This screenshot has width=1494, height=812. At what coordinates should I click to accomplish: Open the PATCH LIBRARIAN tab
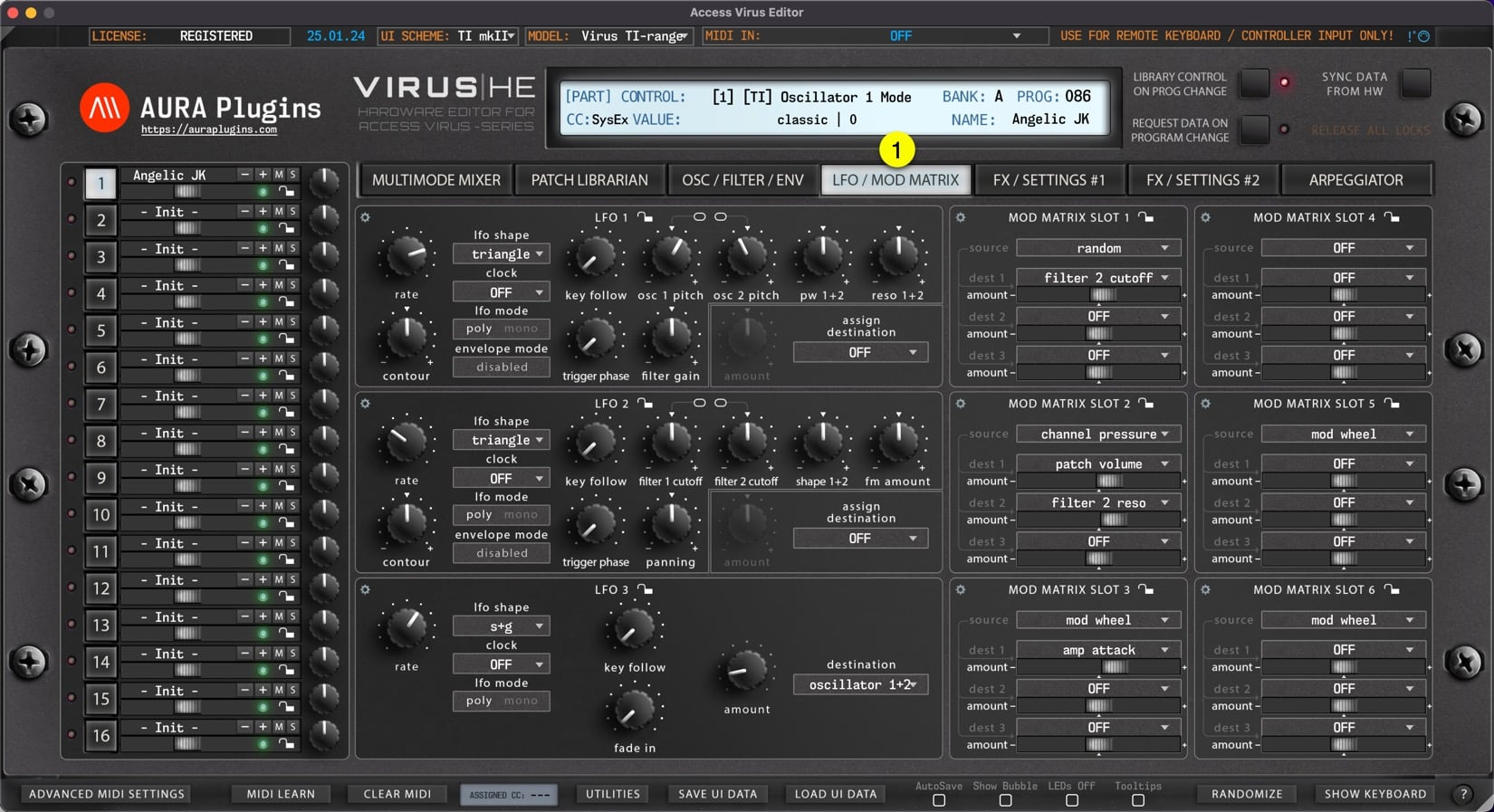tap(589, 180)
